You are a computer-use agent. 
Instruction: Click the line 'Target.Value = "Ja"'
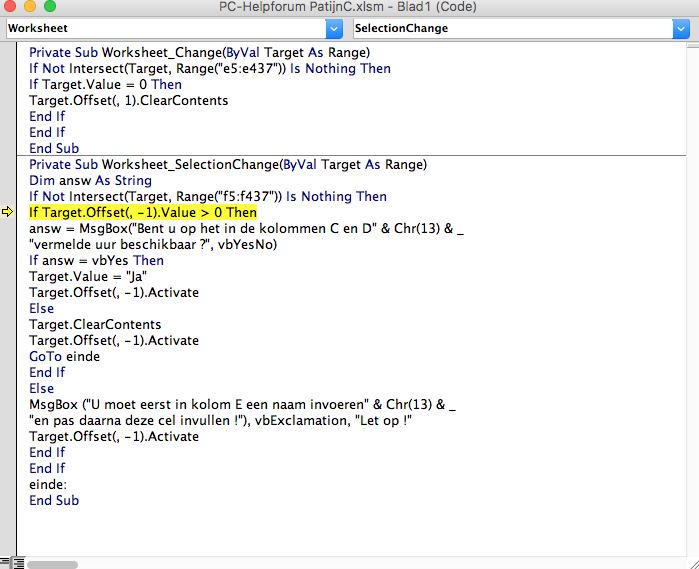88,276
